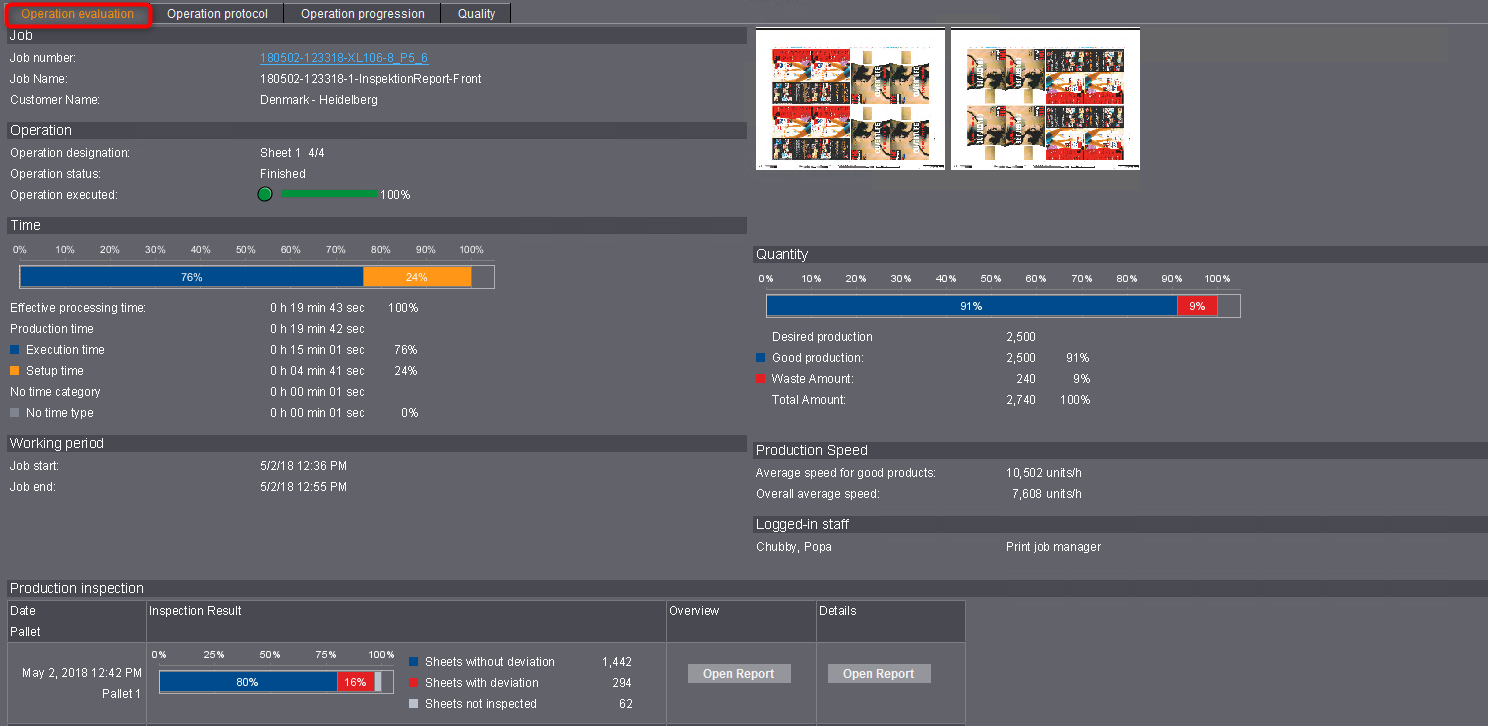The height and width of the screenshot is (726, 1488).
Task: Click Open Report under Overview
Action: (738, 673)
